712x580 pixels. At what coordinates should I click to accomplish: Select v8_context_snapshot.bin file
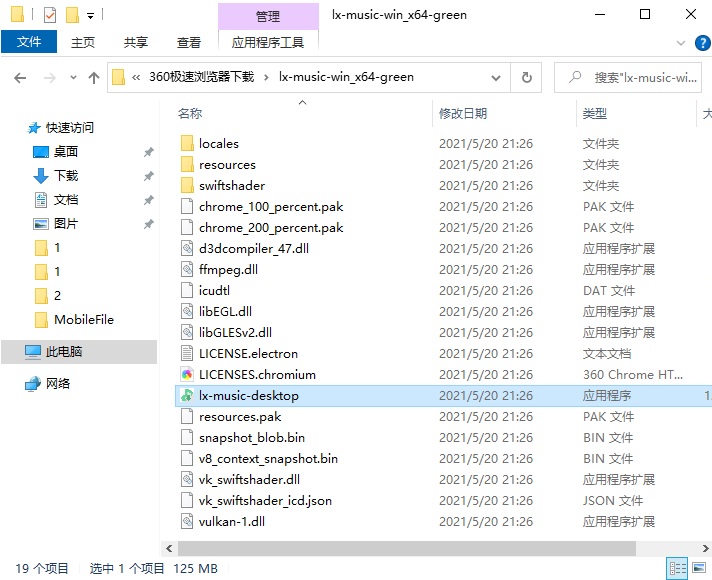(268, 459)
